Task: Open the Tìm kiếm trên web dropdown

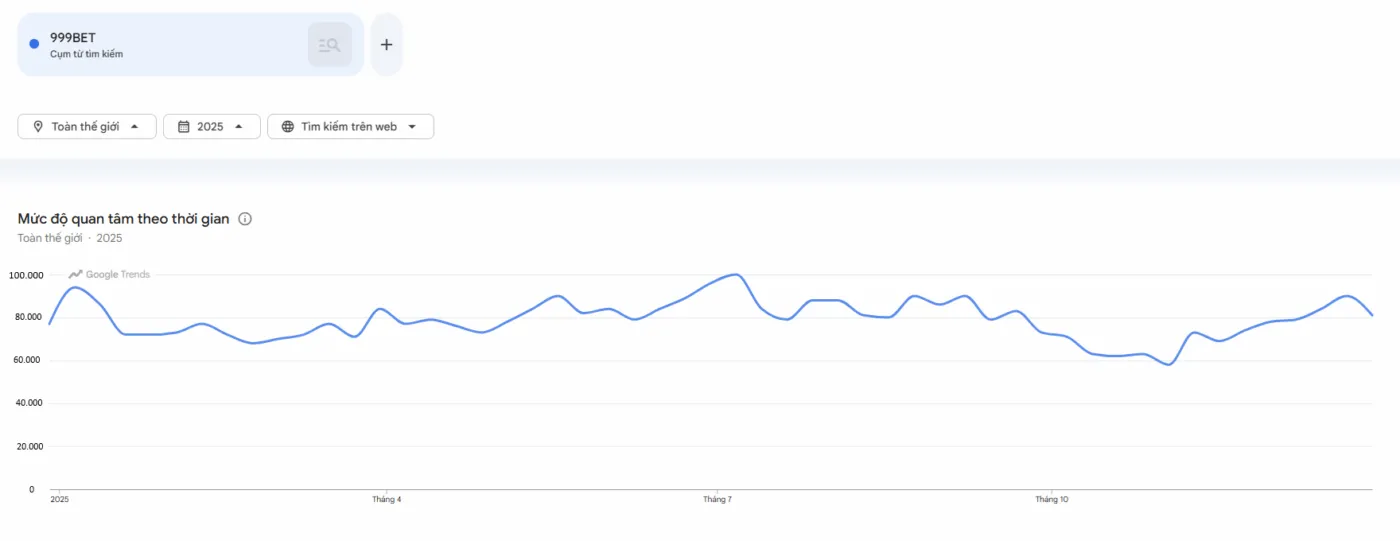Action: pyautogui.click(x=350, y=127)
